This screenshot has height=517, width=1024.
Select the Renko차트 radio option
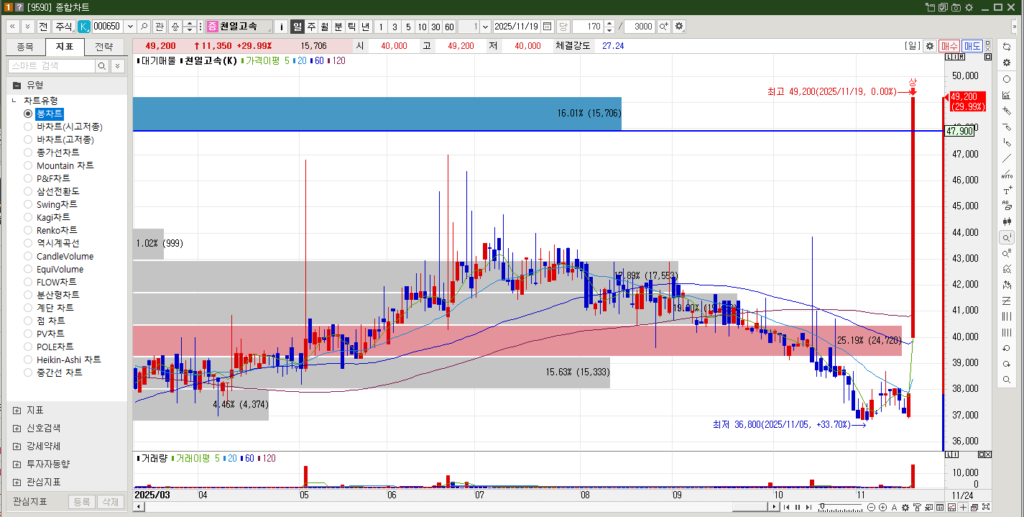point(28,230)
